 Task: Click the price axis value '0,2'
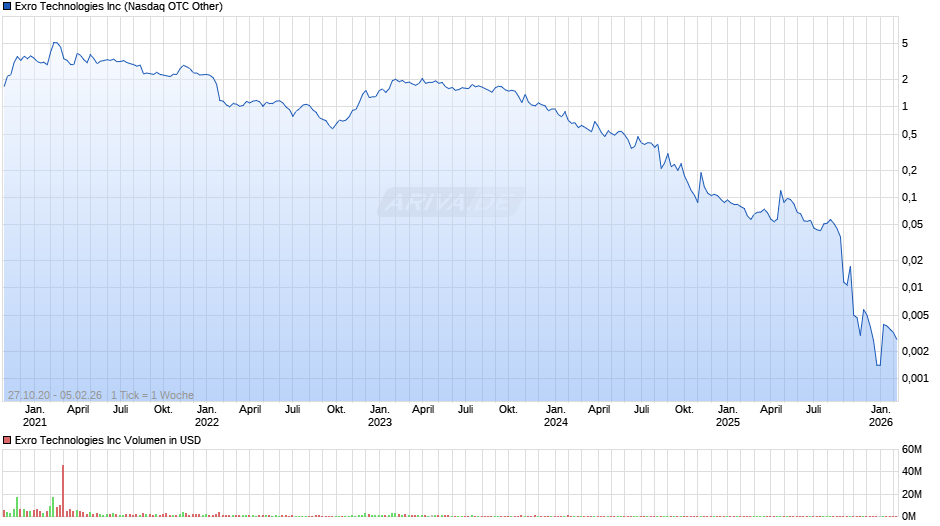909,170
